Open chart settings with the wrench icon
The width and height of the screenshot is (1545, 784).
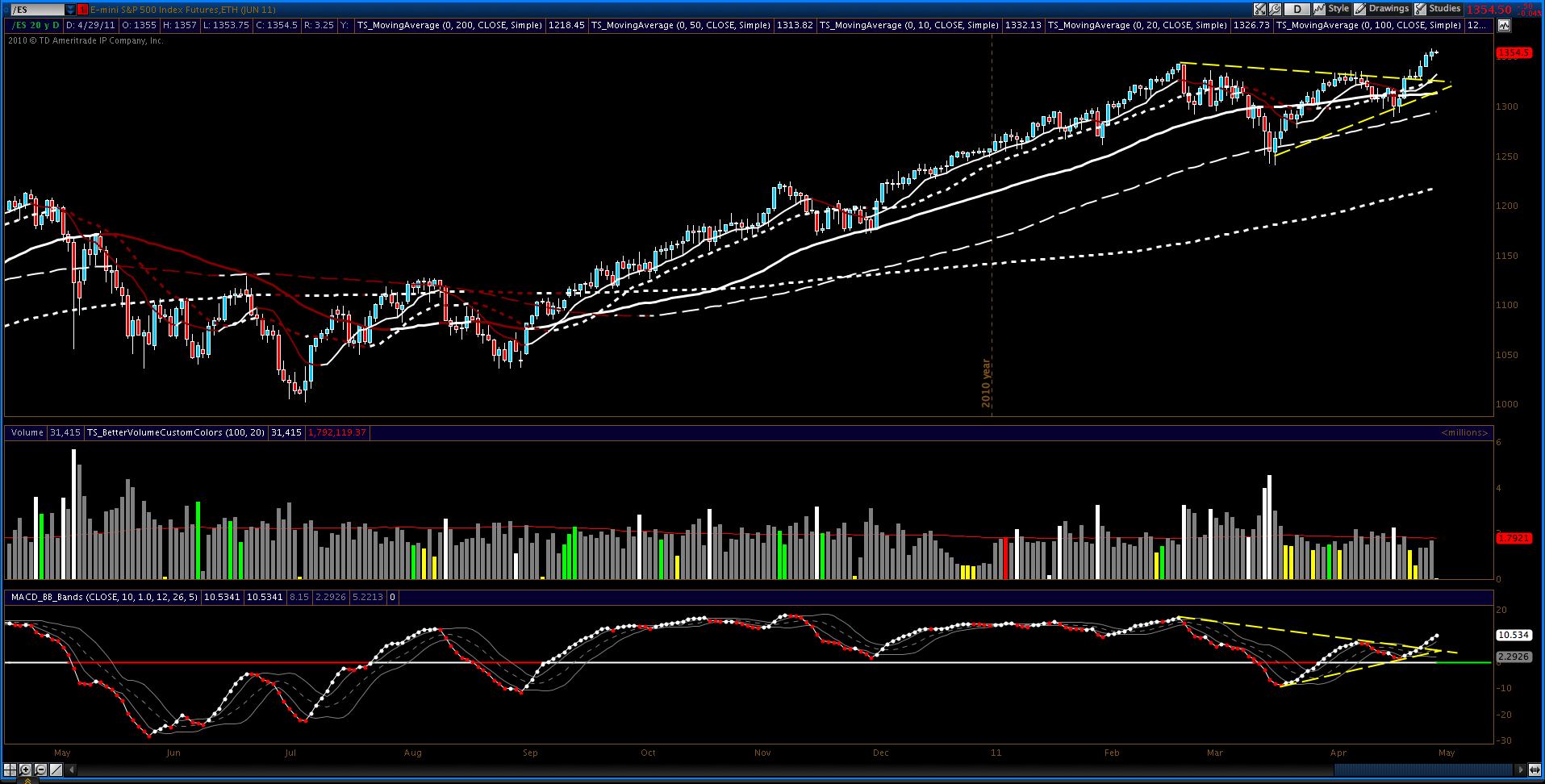tap(1275, 10)
